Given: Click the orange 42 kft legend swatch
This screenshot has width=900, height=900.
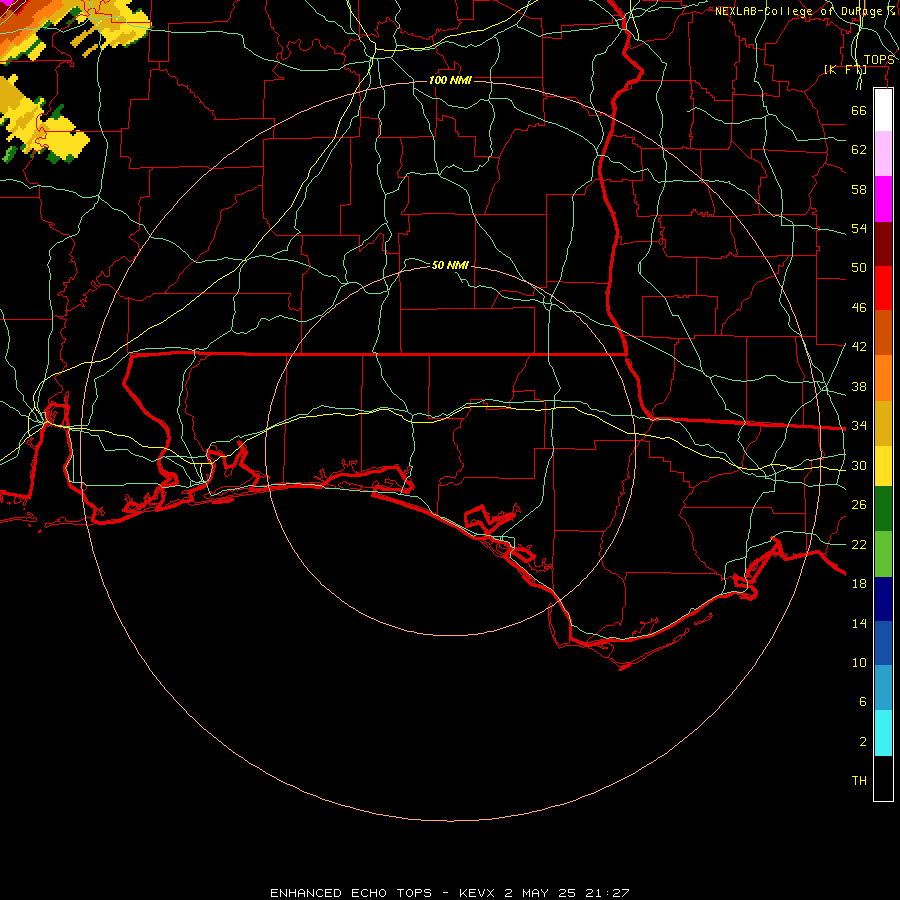Looking at the screenshot, I should (883, 378).
